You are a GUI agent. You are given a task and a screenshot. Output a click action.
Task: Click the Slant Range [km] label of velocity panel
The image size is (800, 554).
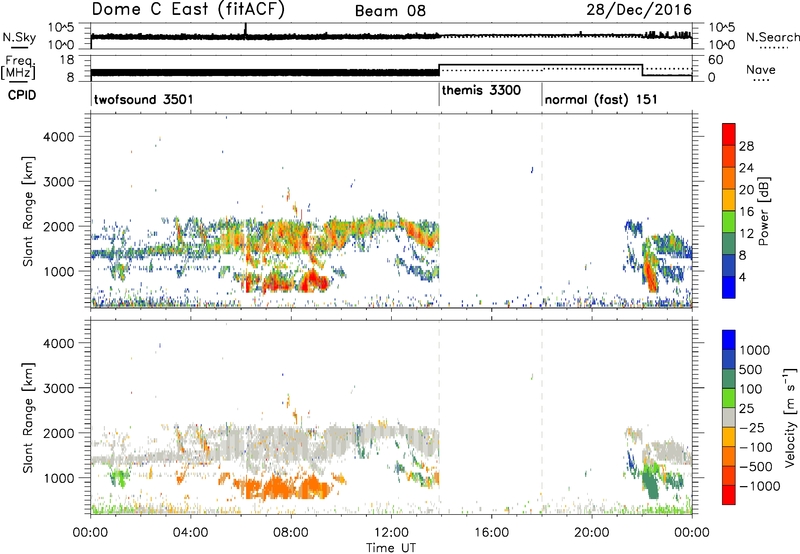(x=28, y=418)
